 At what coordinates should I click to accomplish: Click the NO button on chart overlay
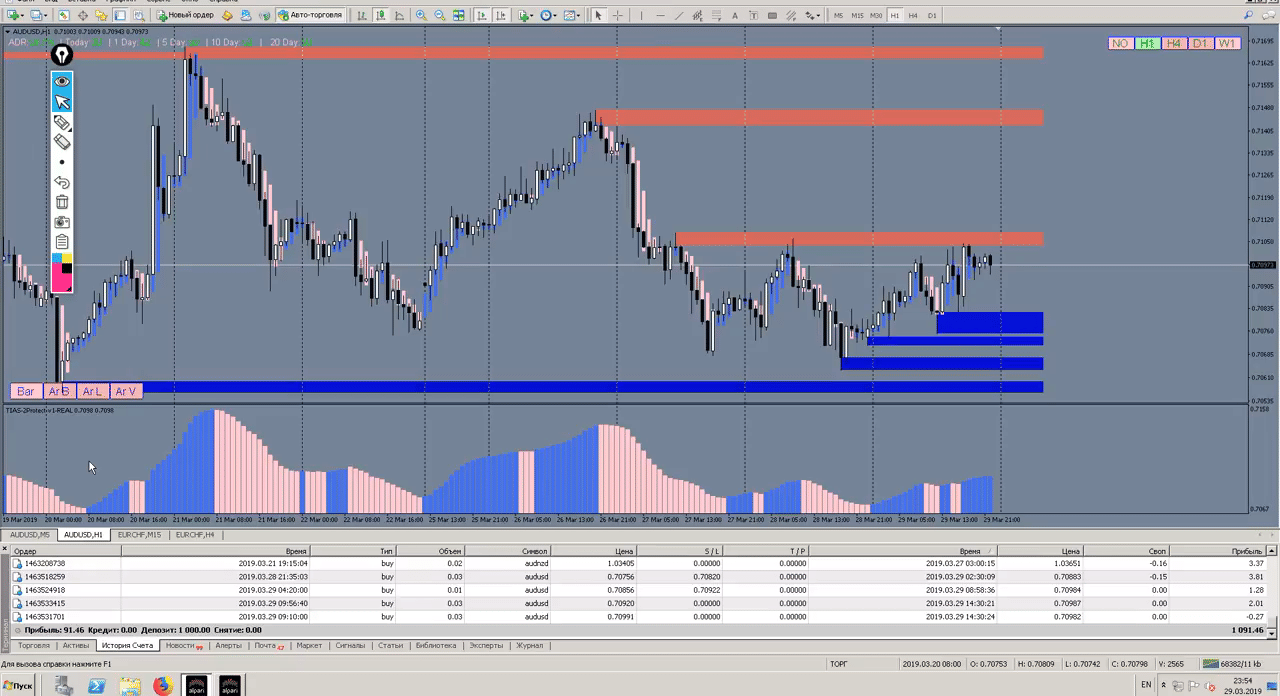(1120, 43)
